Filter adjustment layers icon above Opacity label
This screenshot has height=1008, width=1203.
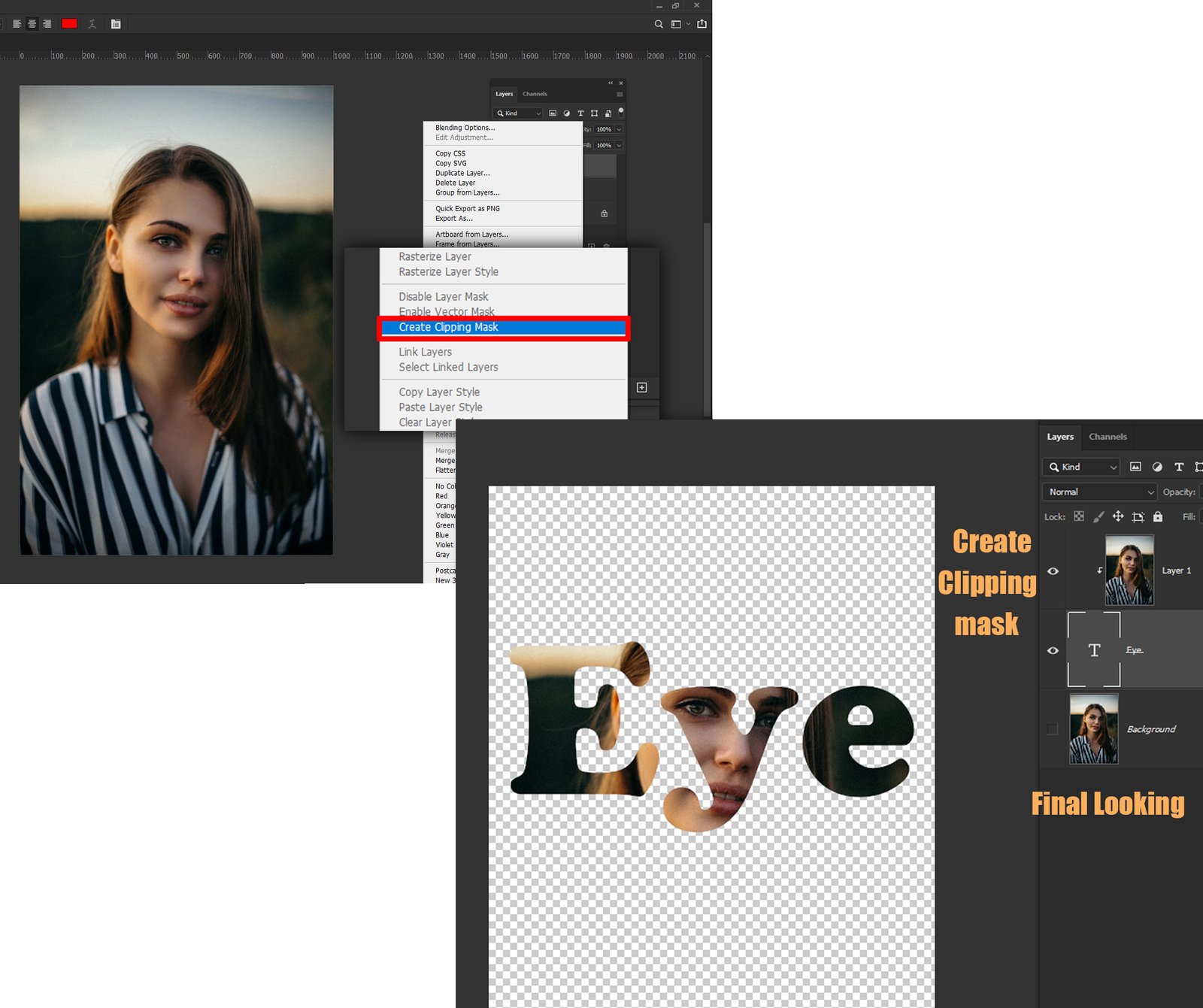click(x=1157, y=467)
